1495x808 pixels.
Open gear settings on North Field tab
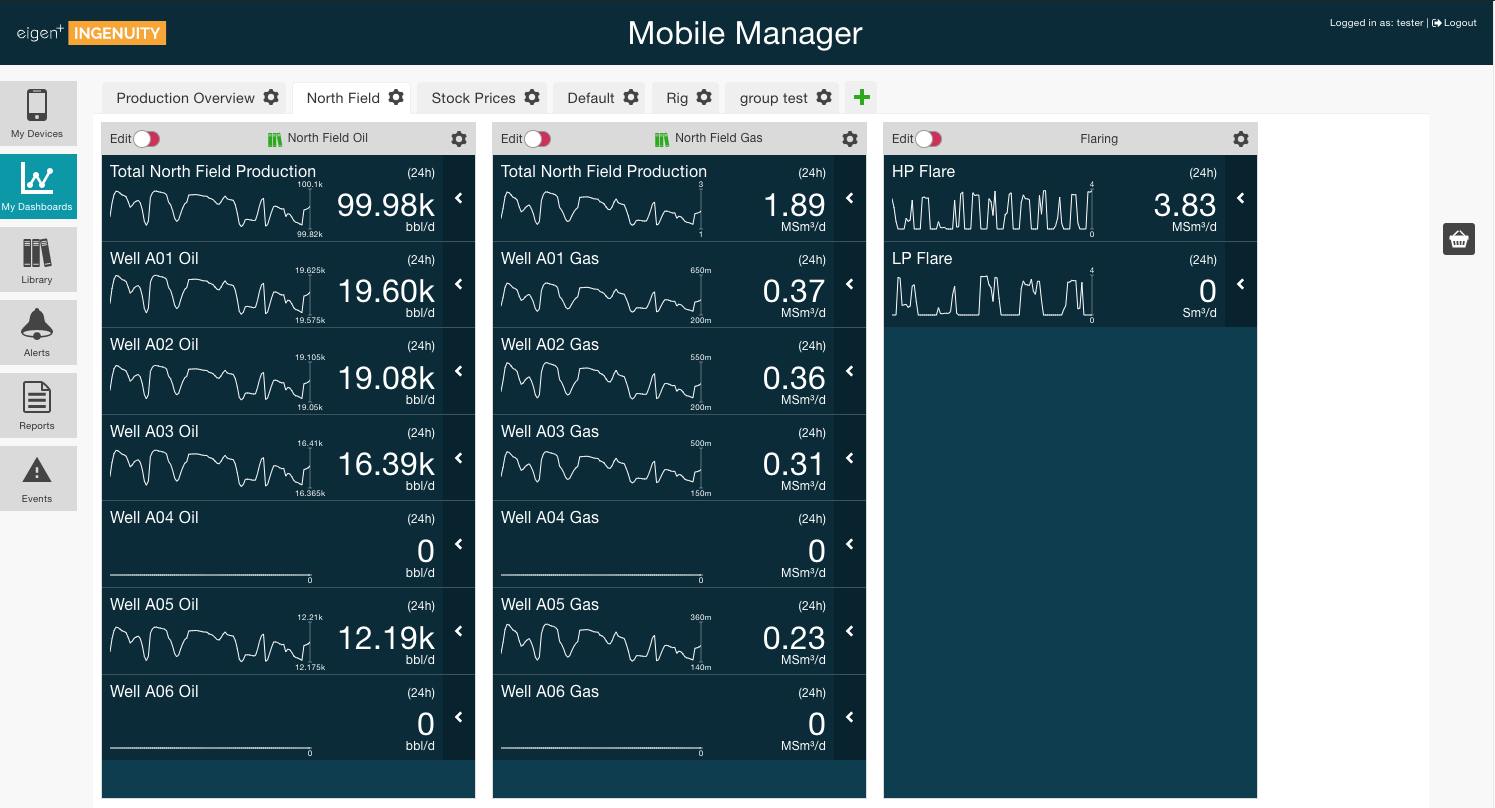[x=396, y=98]
